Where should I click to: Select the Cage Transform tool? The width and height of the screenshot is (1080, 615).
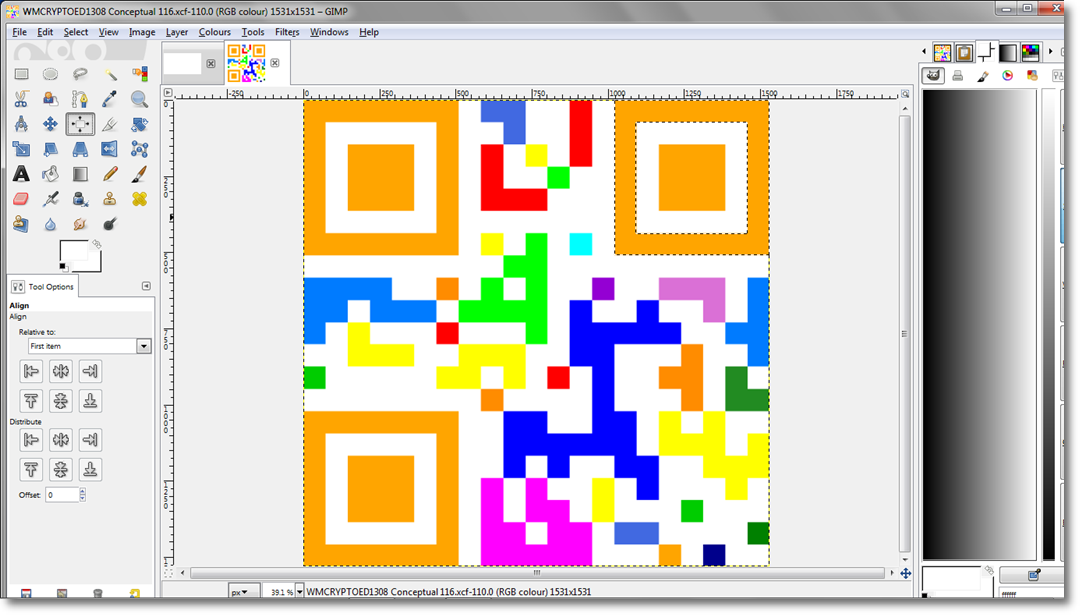click(139, 149)
